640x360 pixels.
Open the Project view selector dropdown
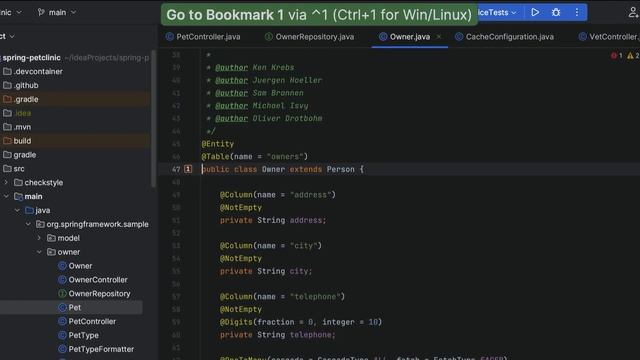[x=7, y=36]
